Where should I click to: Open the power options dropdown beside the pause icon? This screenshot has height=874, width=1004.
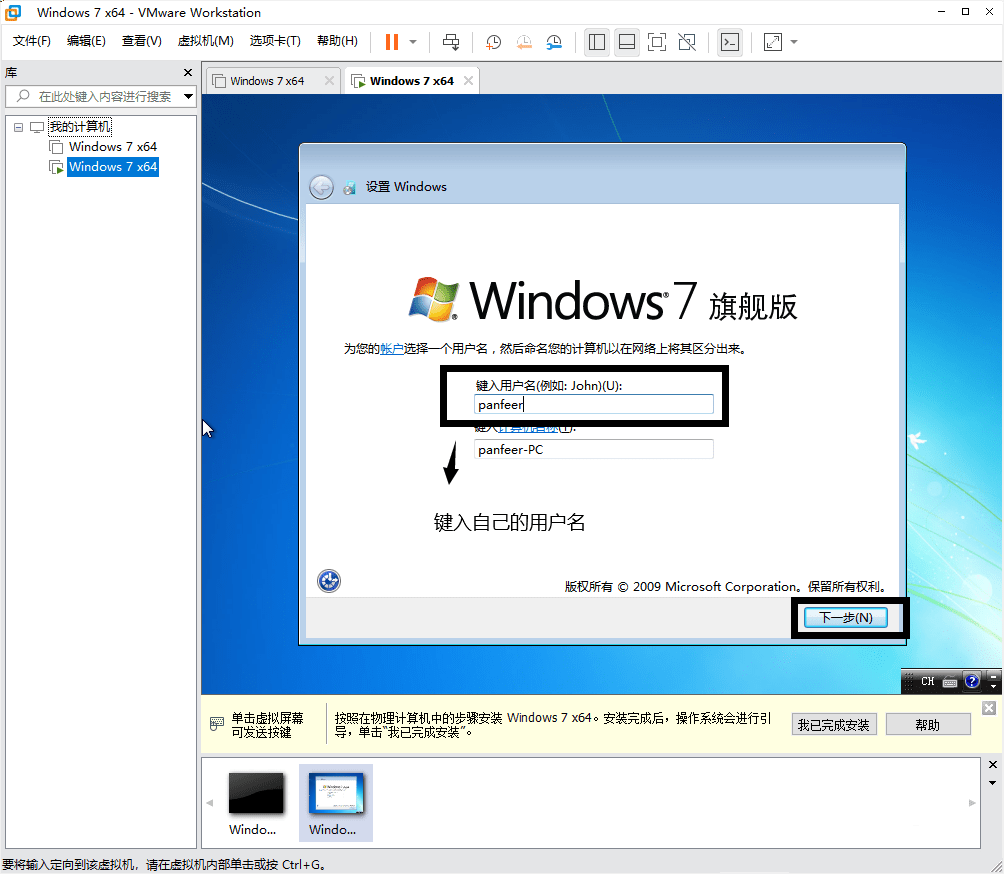[413, 42]
